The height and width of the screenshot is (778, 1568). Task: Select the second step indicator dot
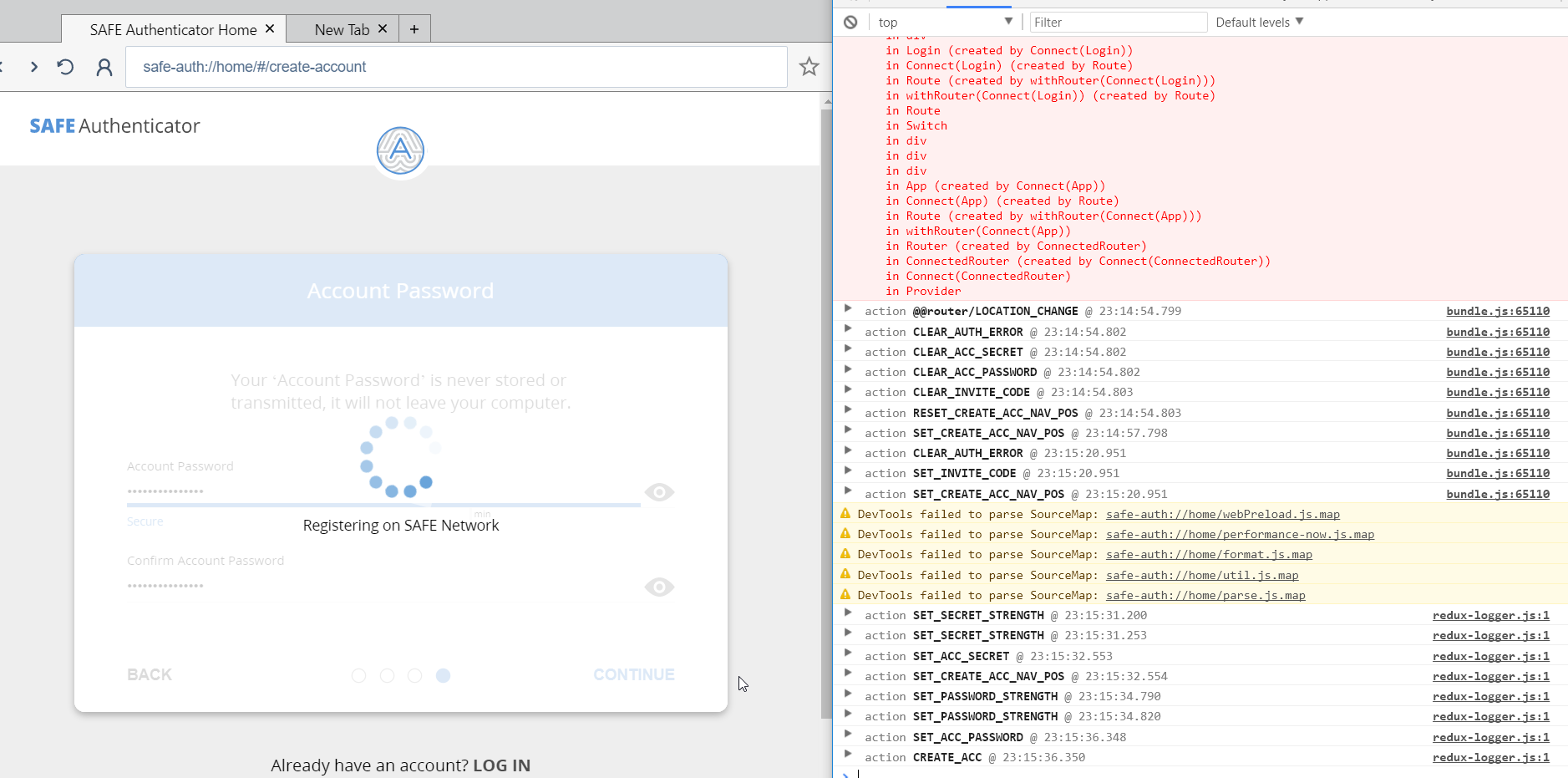[387, 675]
